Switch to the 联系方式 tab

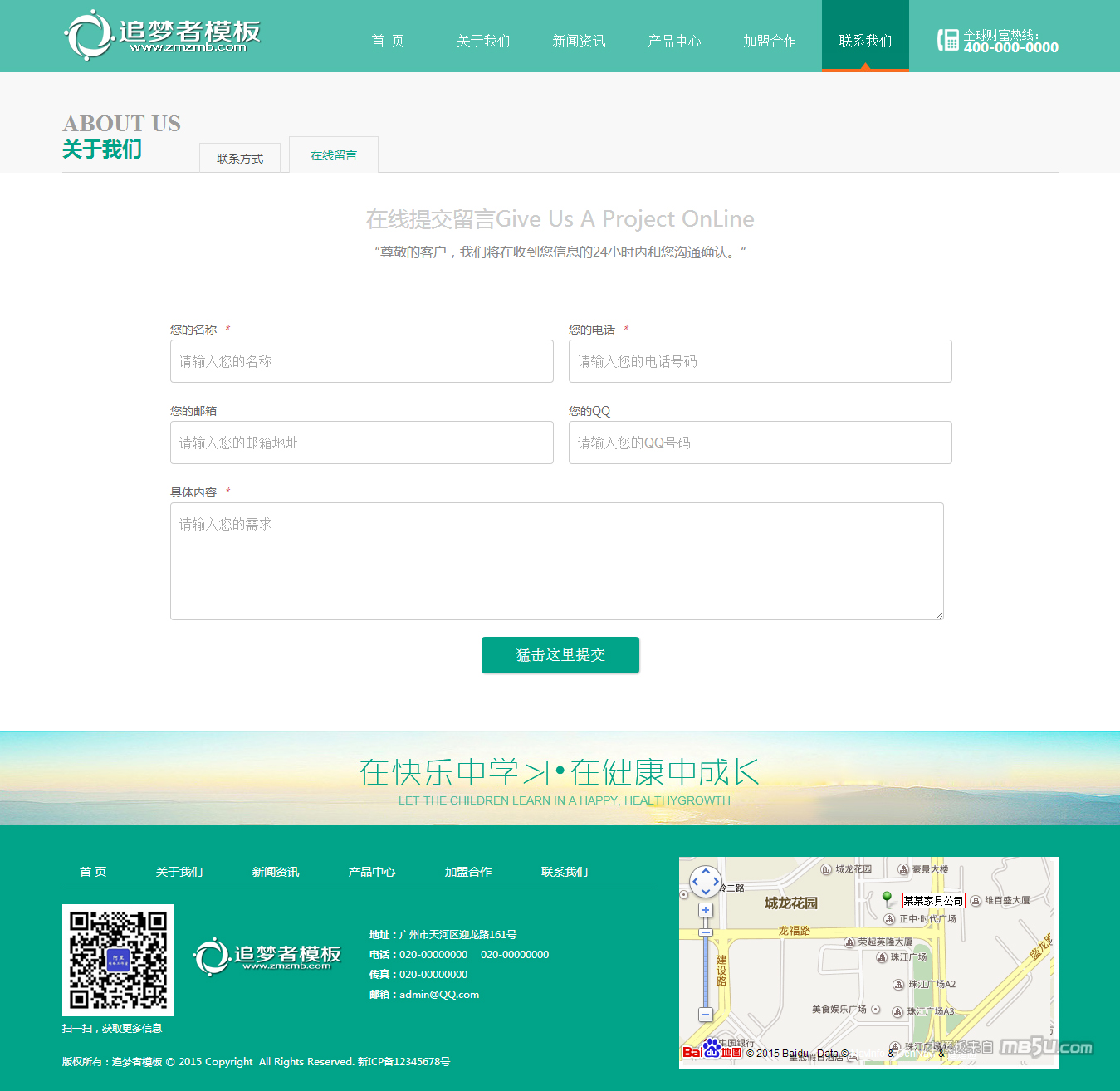(x=240, y=158)
